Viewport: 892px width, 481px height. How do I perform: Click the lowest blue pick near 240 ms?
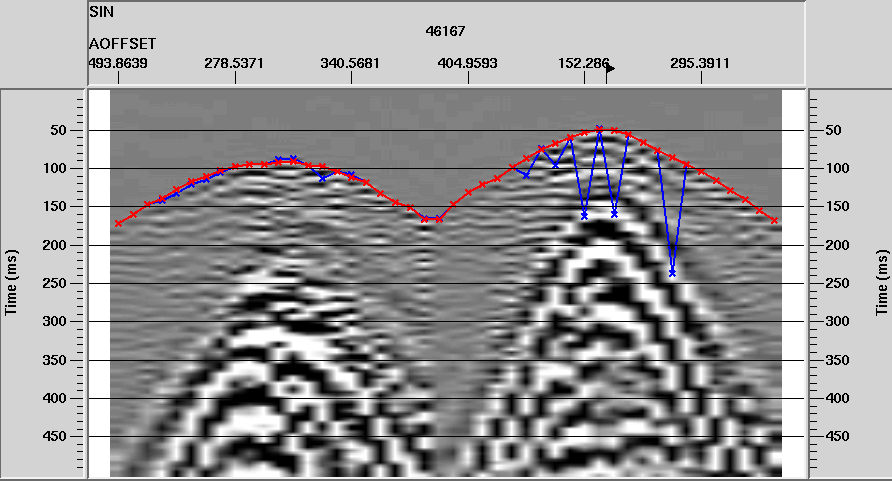[x=672, y=273]
